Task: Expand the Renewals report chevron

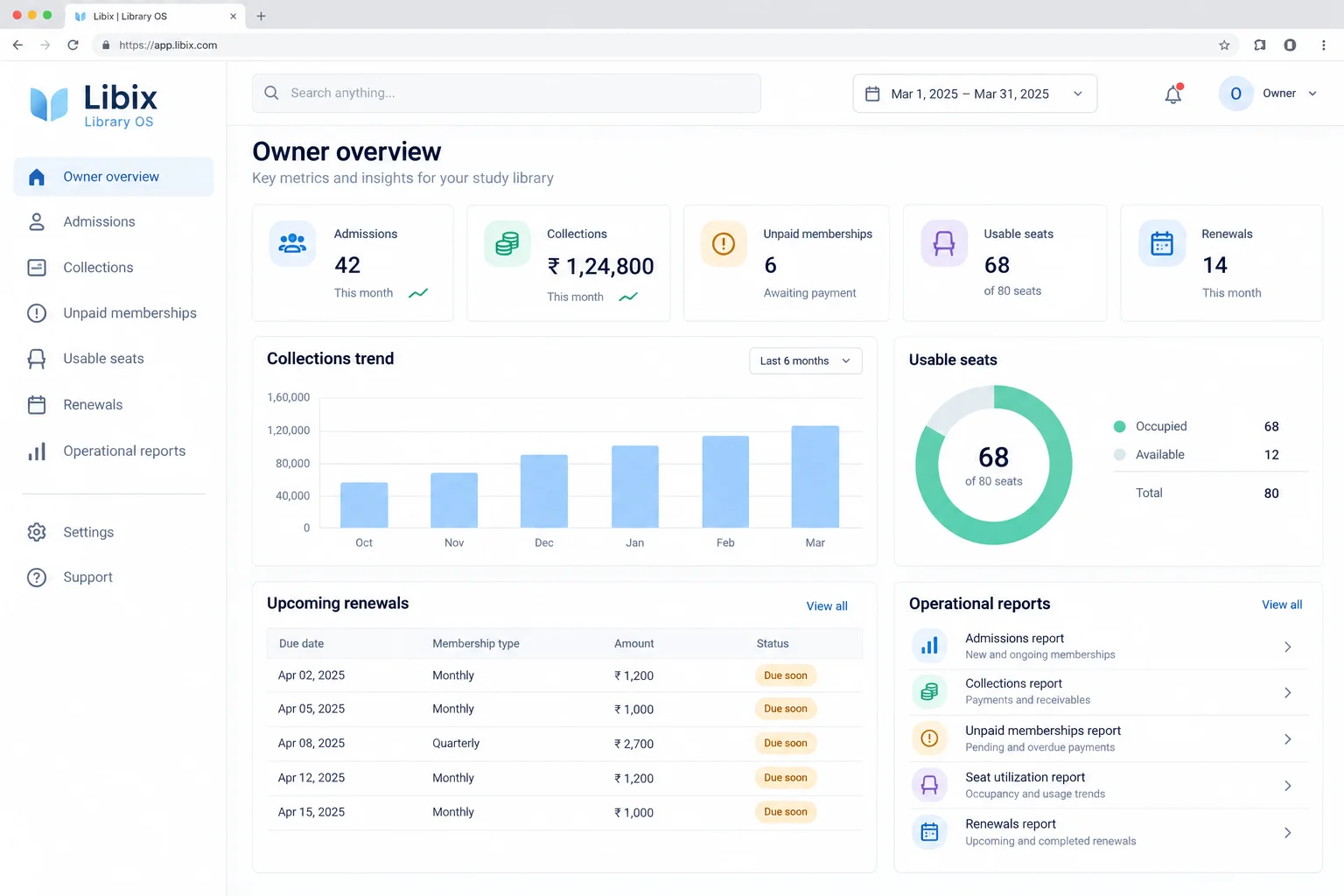Action: [x=1287, y=833]
